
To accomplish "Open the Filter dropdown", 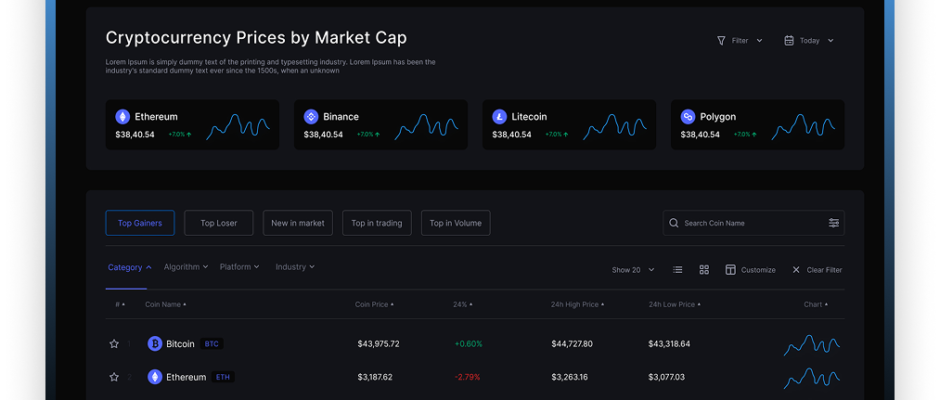I will point(739,41).
